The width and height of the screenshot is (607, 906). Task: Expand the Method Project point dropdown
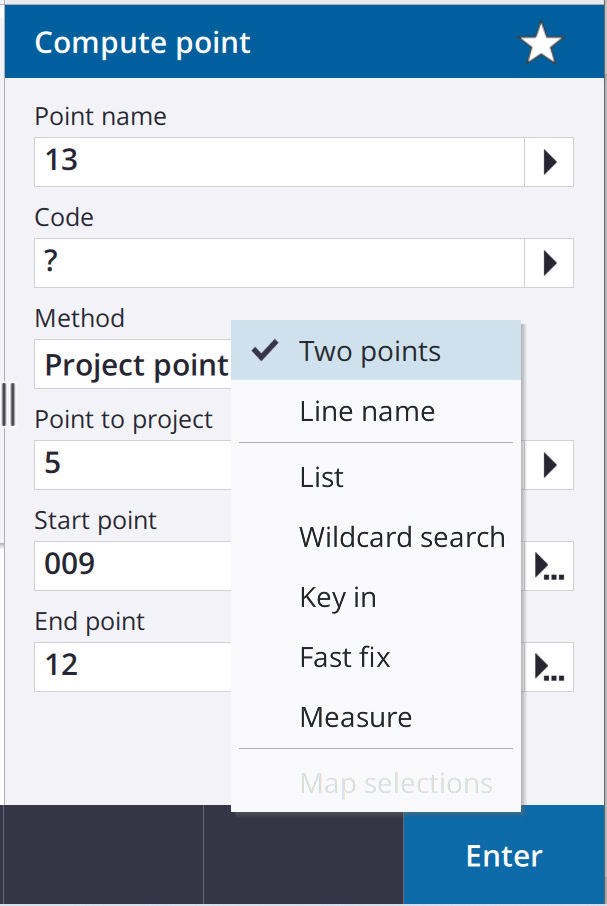click(133, 364)
